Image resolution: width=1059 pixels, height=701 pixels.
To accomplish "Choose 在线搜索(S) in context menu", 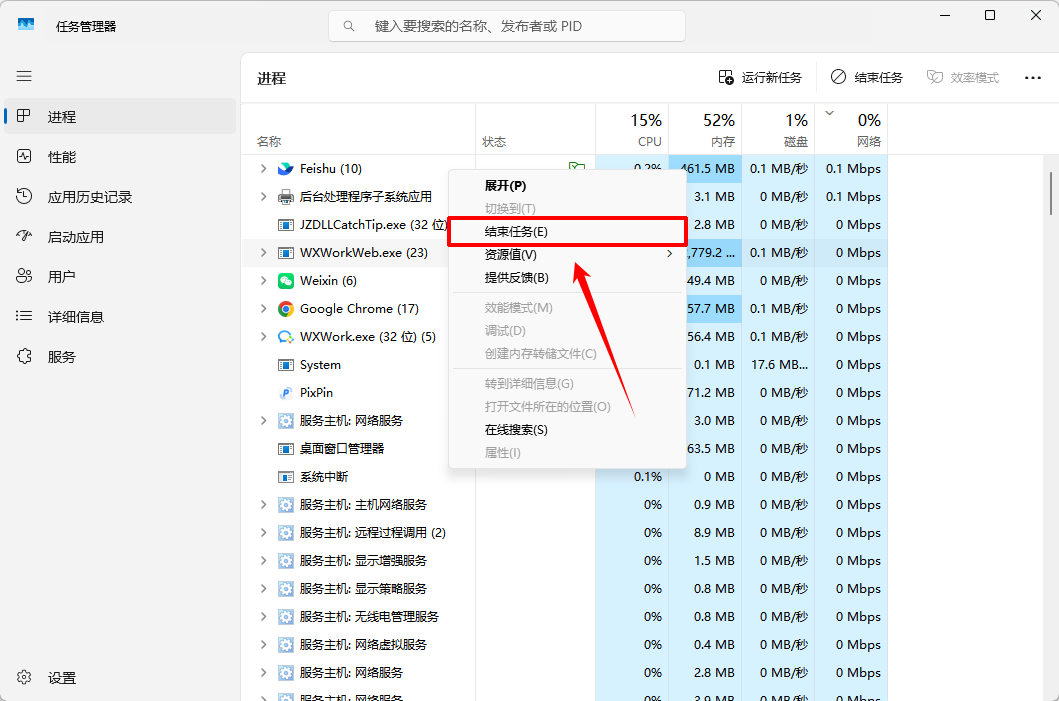I will coord(567,430).
